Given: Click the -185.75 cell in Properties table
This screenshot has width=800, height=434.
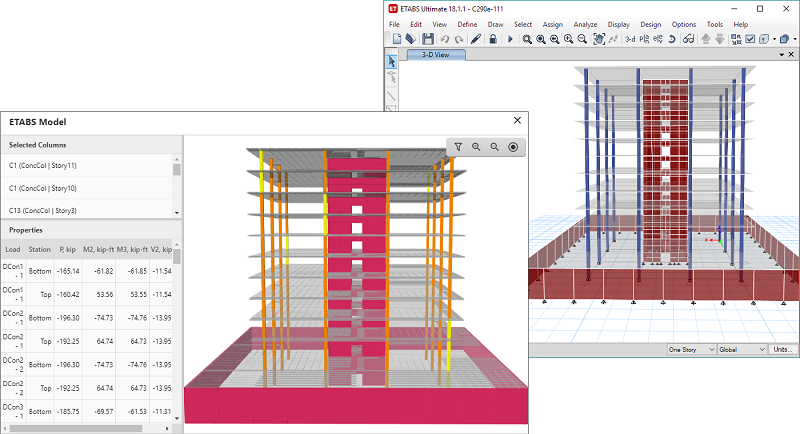Looking at the screenshot, I should [x=68, y=412].
